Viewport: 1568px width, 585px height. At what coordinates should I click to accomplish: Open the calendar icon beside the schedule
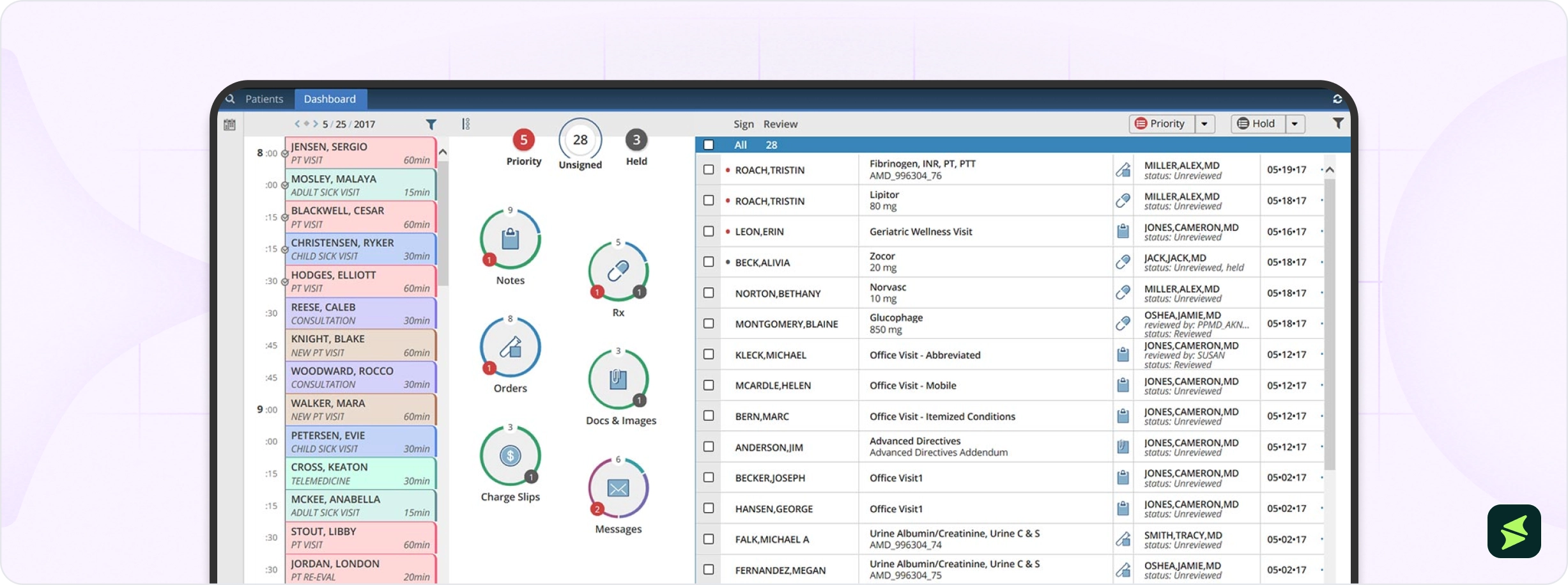[x=230, y=125]
